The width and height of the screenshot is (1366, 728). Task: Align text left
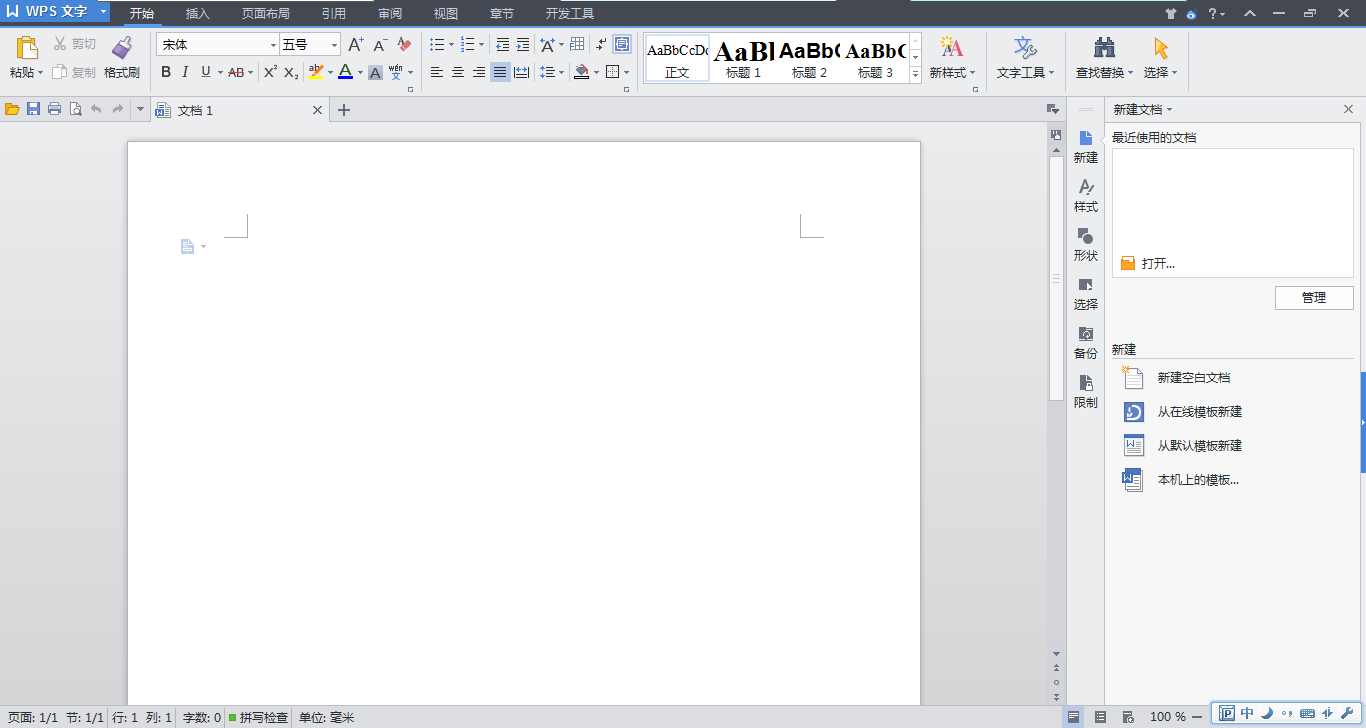[437, 72]
